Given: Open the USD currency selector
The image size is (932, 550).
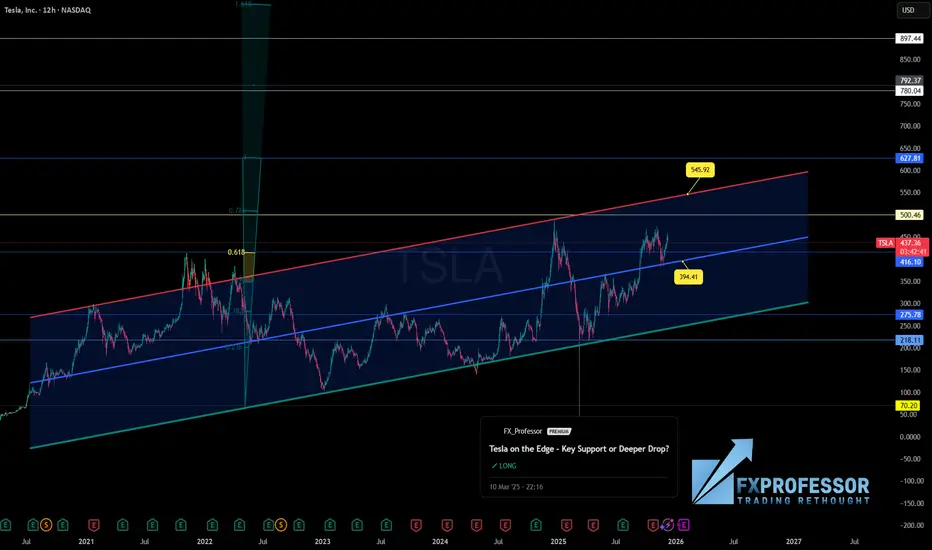Looking at the screenshot, I should coord(912,10).
